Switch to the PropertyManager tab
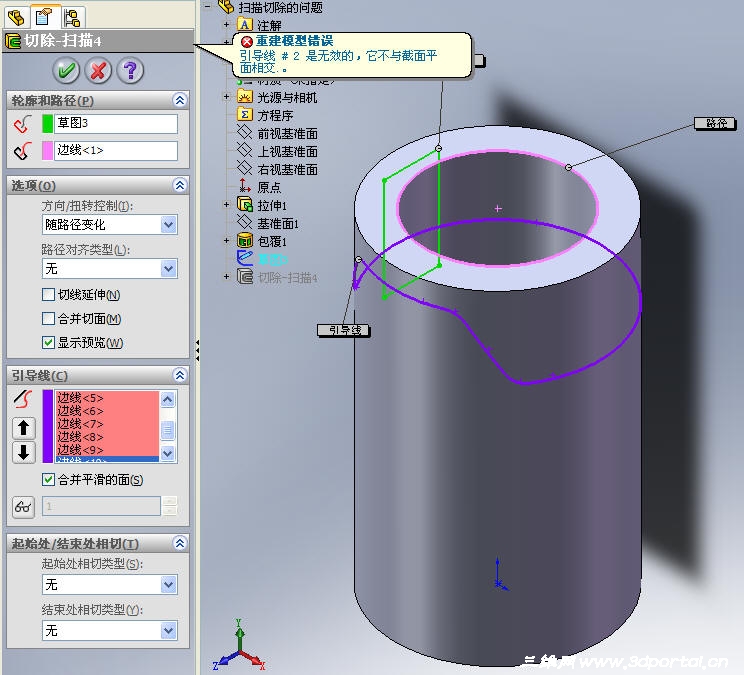744x675 pixels. tap(44, 18)
